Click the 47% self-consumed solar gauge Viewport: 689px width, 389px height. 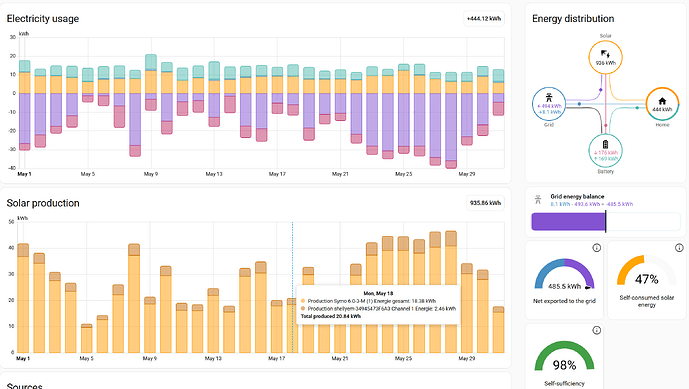[646, 270]
